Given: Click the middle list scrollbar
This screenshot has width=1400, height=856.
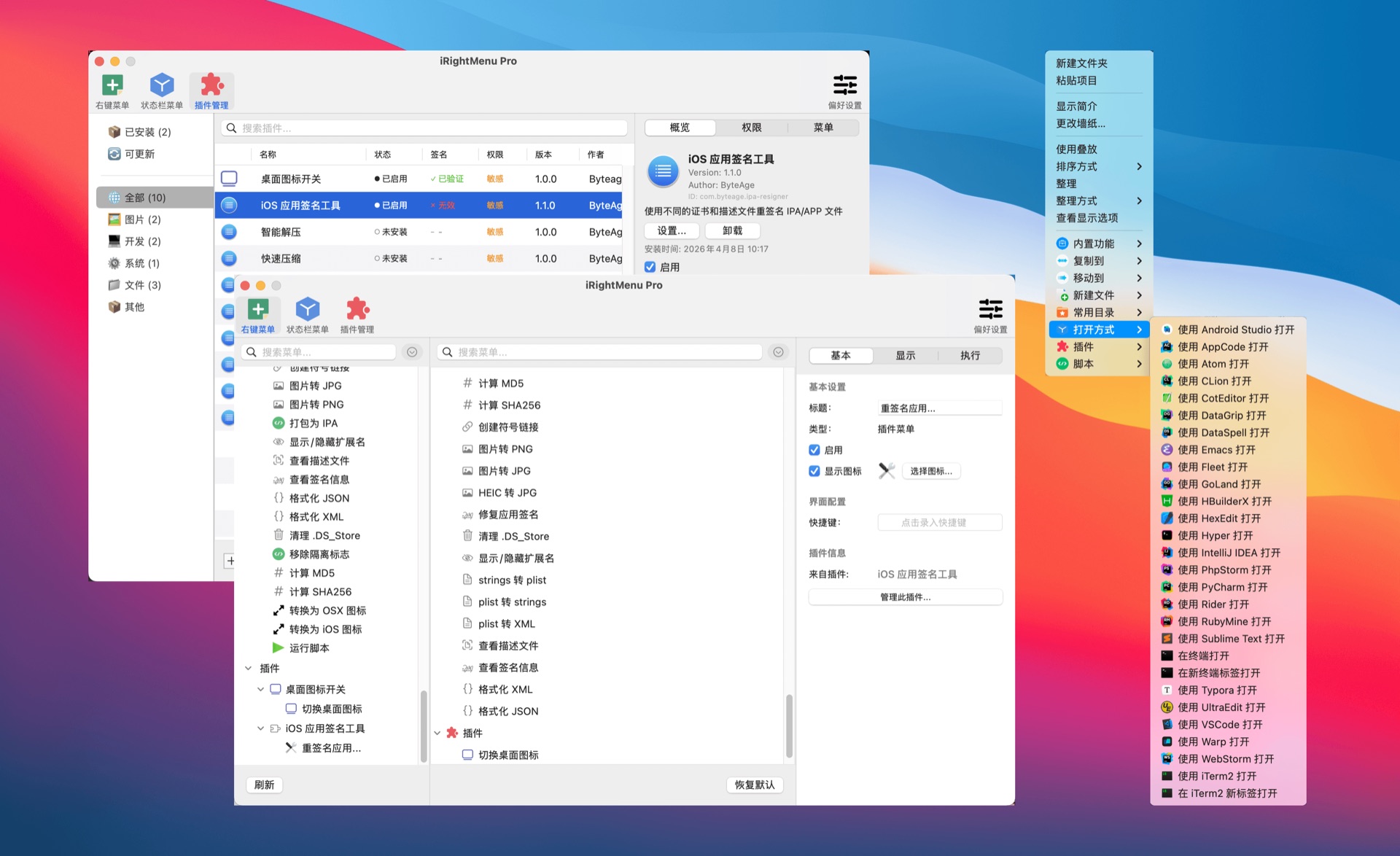Looking at the screenshot, I should tap(789, 725).
